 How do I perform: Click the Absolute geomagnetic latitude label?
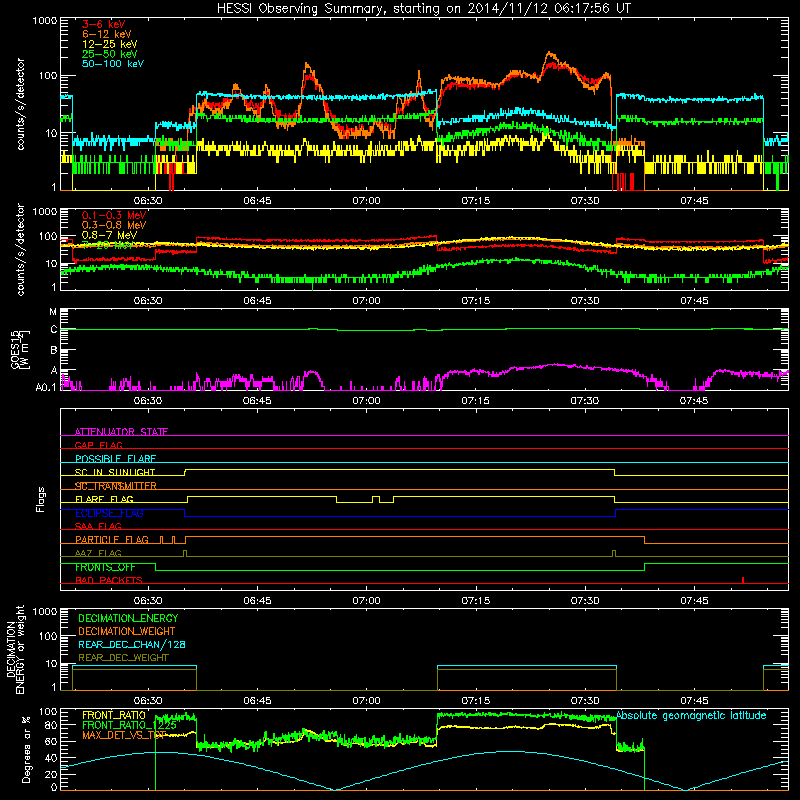[692, 716]
